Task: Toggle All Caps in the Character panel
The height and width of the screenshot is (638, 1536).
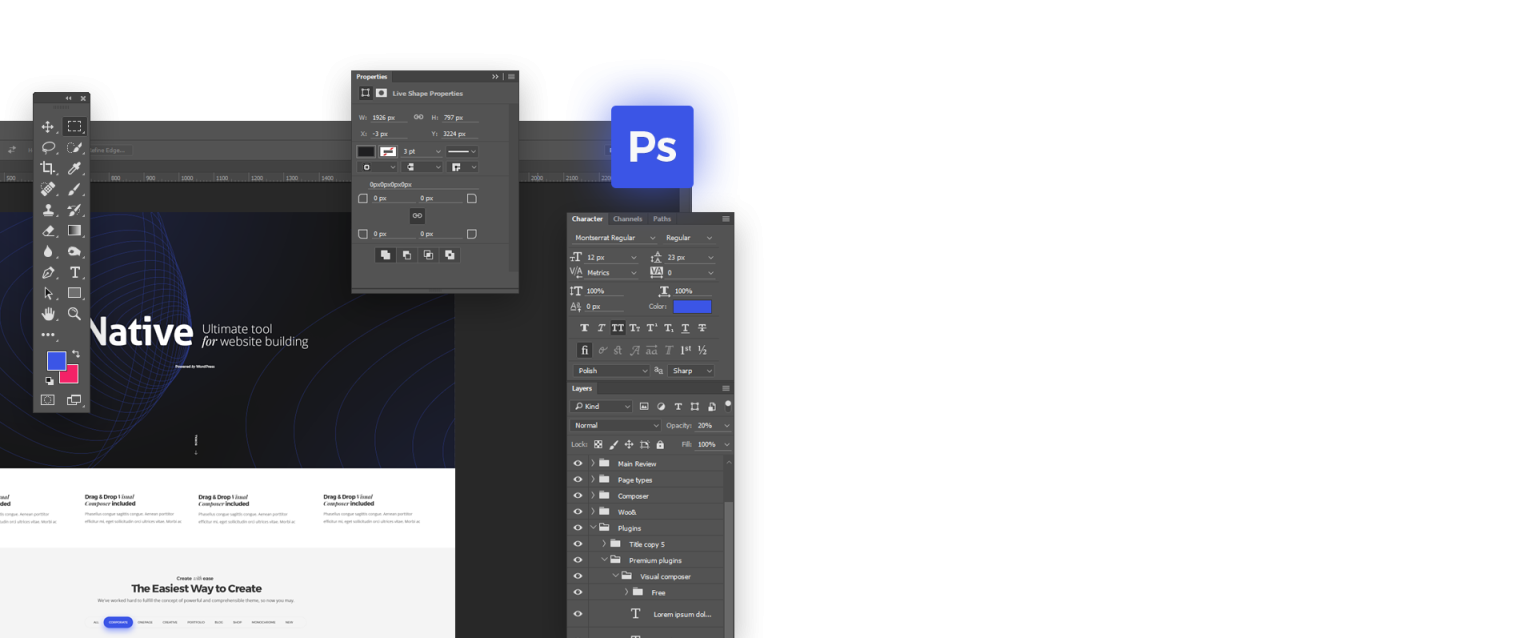Action: pos(618,328)
